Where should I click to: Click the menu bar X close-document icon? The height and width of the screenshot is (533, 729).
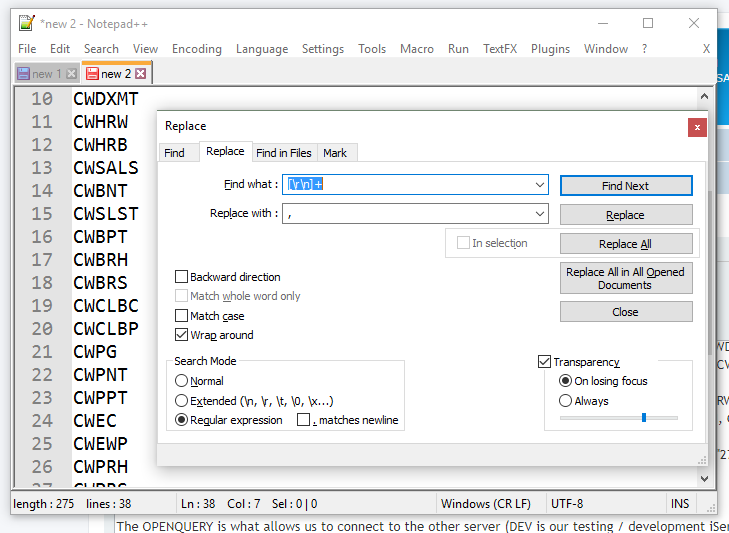click(706, 49)
